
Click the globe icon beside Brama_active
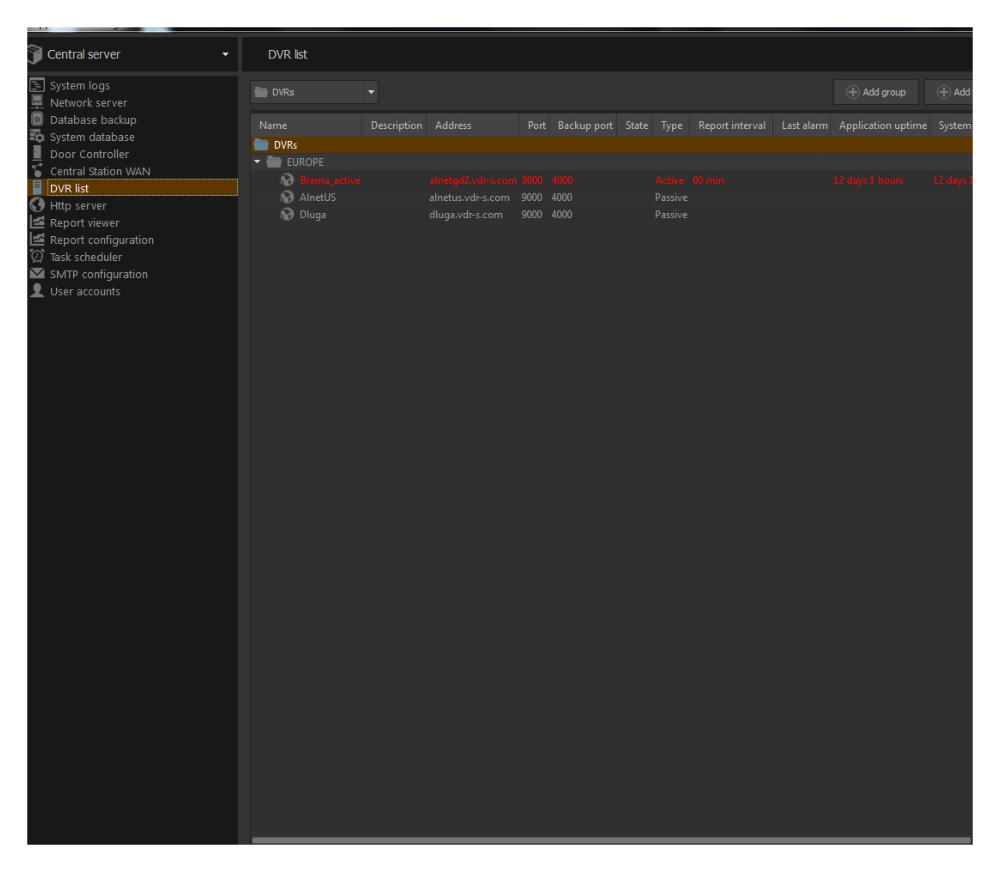point(287,181)
